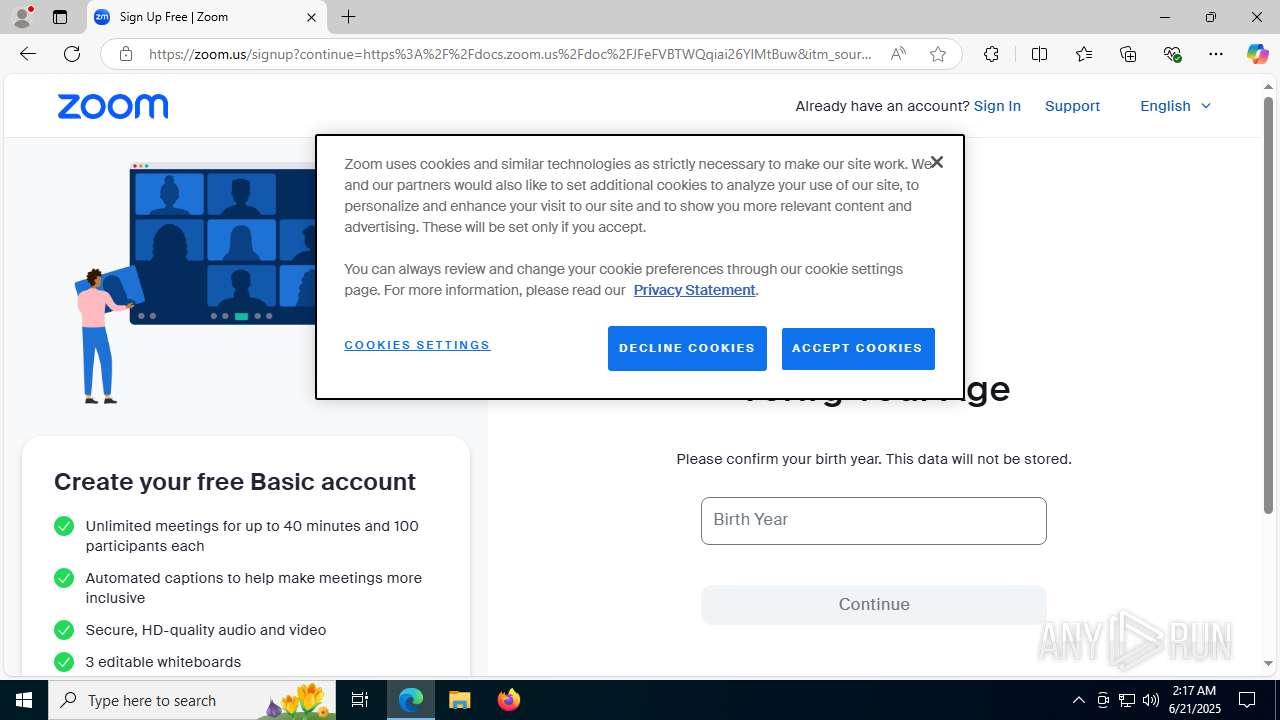Click "Create your free Basic account" heading
This screenshot has height=720, width=1280.
[235, 482]
